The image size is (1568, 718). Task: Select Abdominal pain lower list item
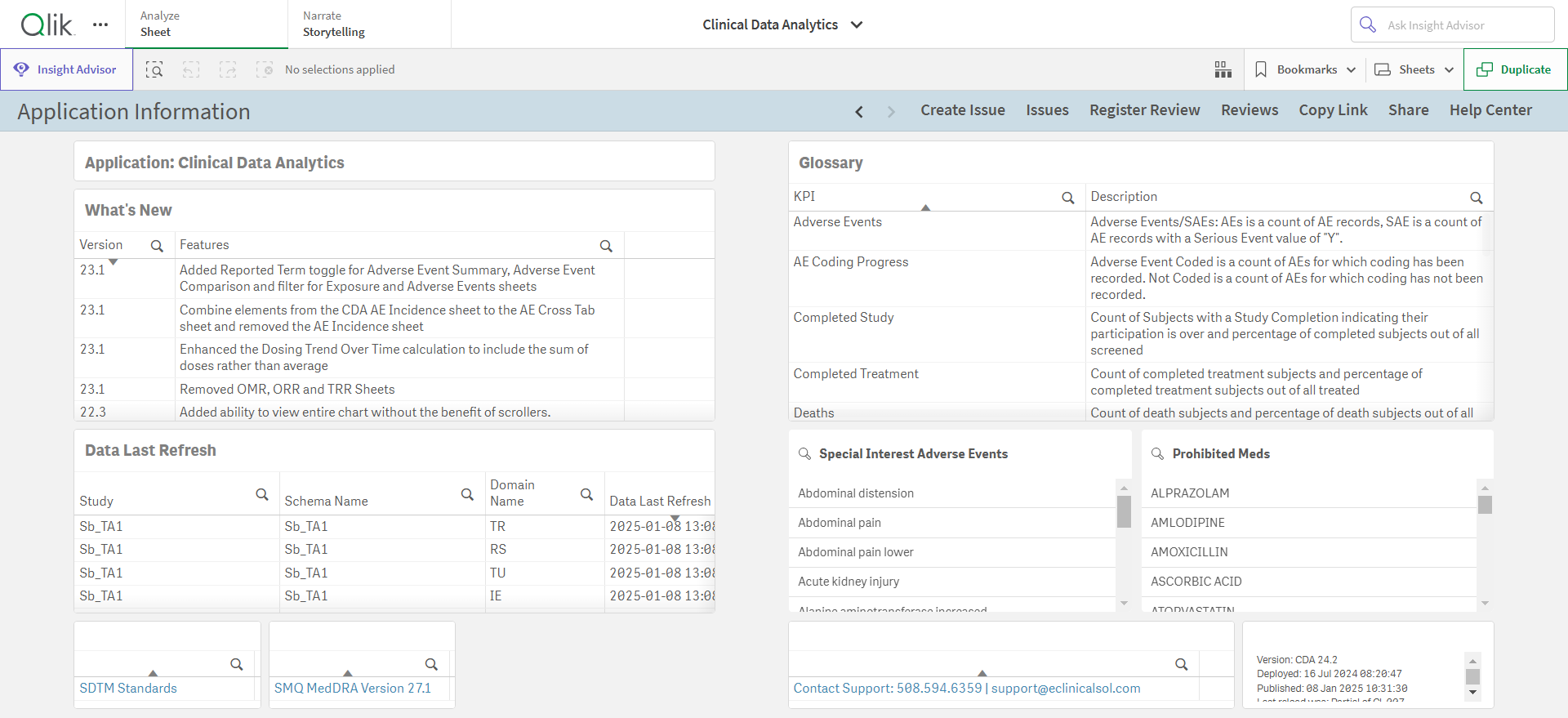[951, 552]
